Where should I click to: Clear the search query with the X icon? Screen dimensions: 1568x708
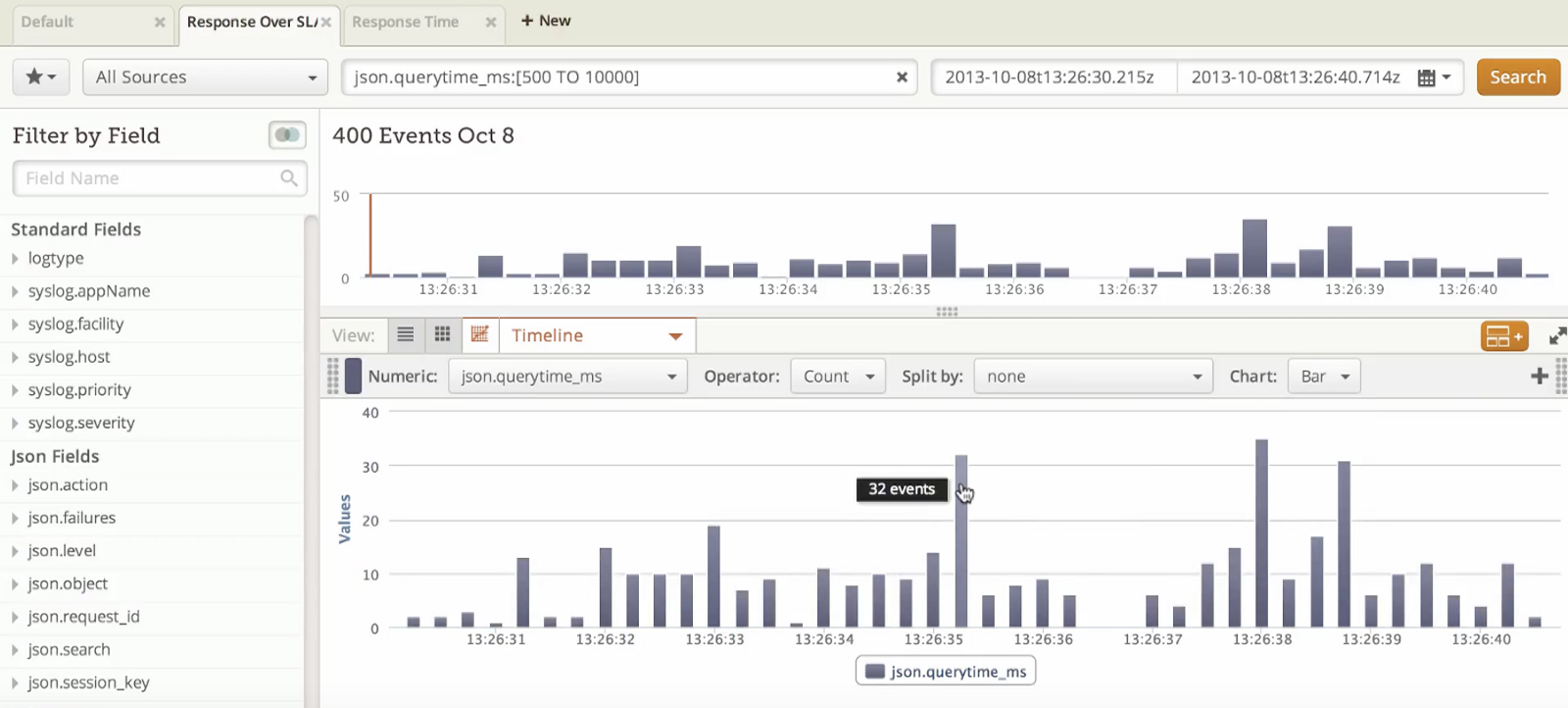coord(902,77)
